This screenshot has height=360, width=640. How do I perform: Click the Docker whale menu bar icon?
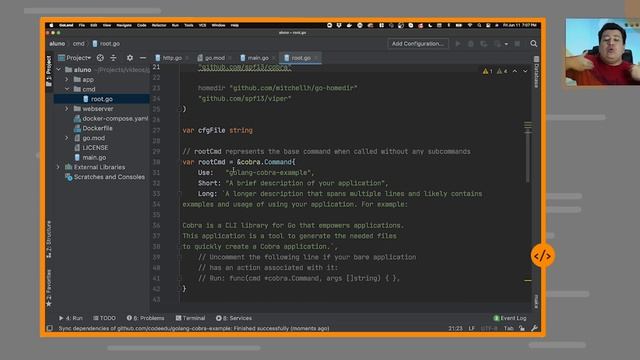point(349,25)
